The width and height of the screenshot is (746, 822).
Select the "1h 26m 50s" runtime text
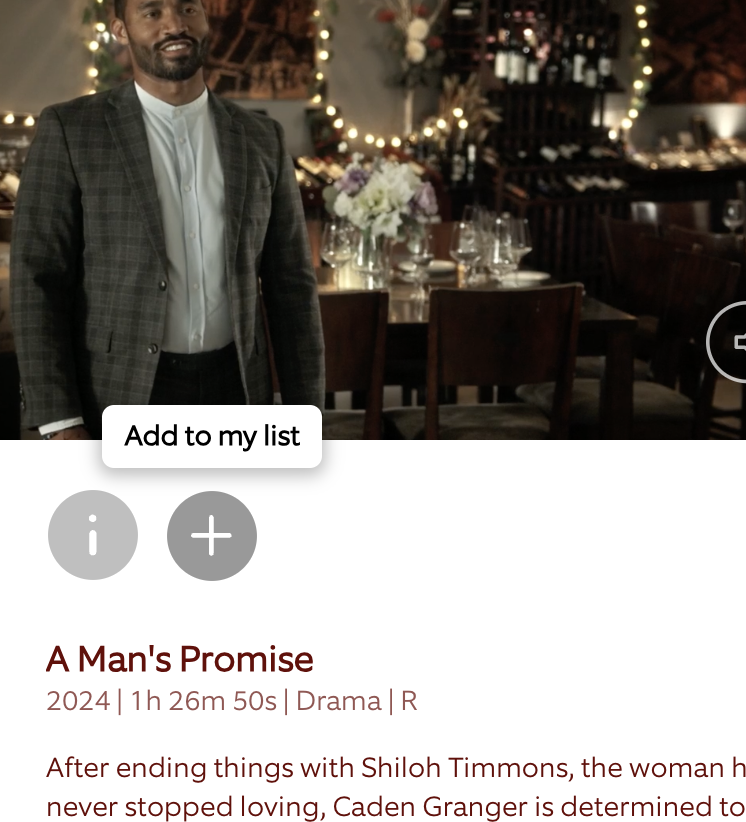tap(203, 701)
